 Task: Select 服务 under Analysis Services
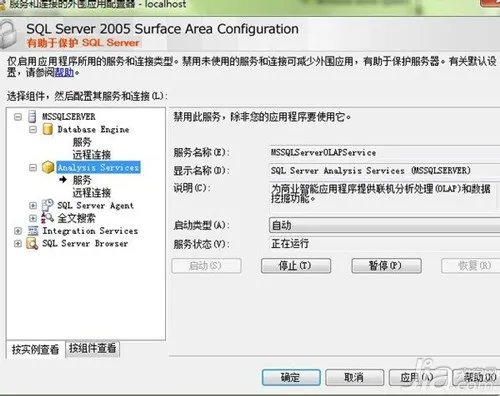pyautogui.click(x=82, y=180)
